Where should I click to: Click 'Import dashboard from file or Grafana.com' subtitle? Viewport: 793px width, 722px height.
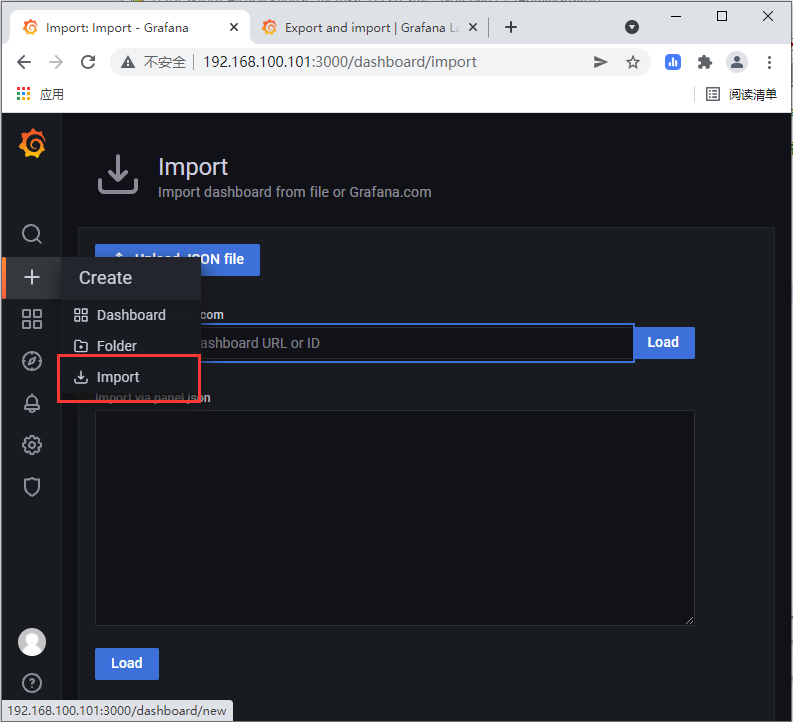pyautogui.click(x=294, y=192)
